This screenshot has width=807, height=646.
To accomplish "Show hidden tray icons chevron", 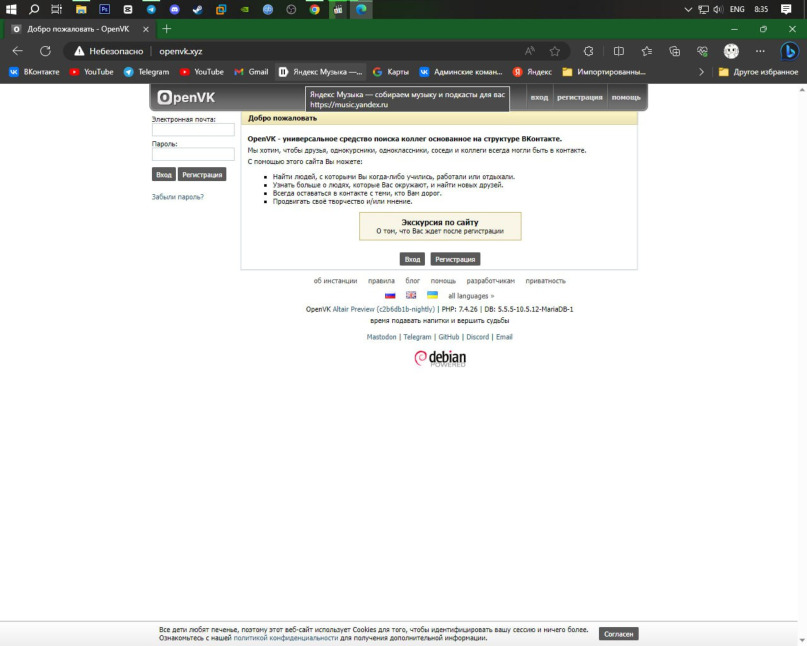I will click(688, 9).
